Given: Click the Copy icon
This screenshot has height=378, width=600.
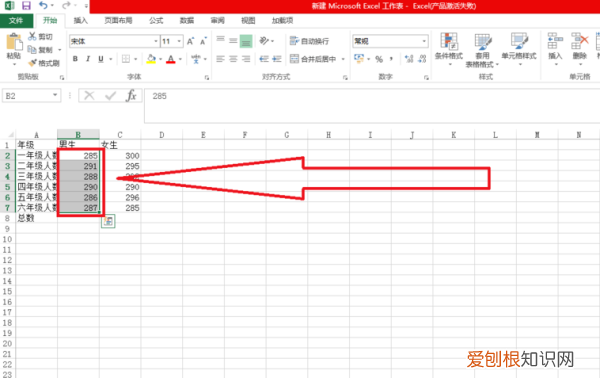Looking at the screenshot, I should pos(32,49).
